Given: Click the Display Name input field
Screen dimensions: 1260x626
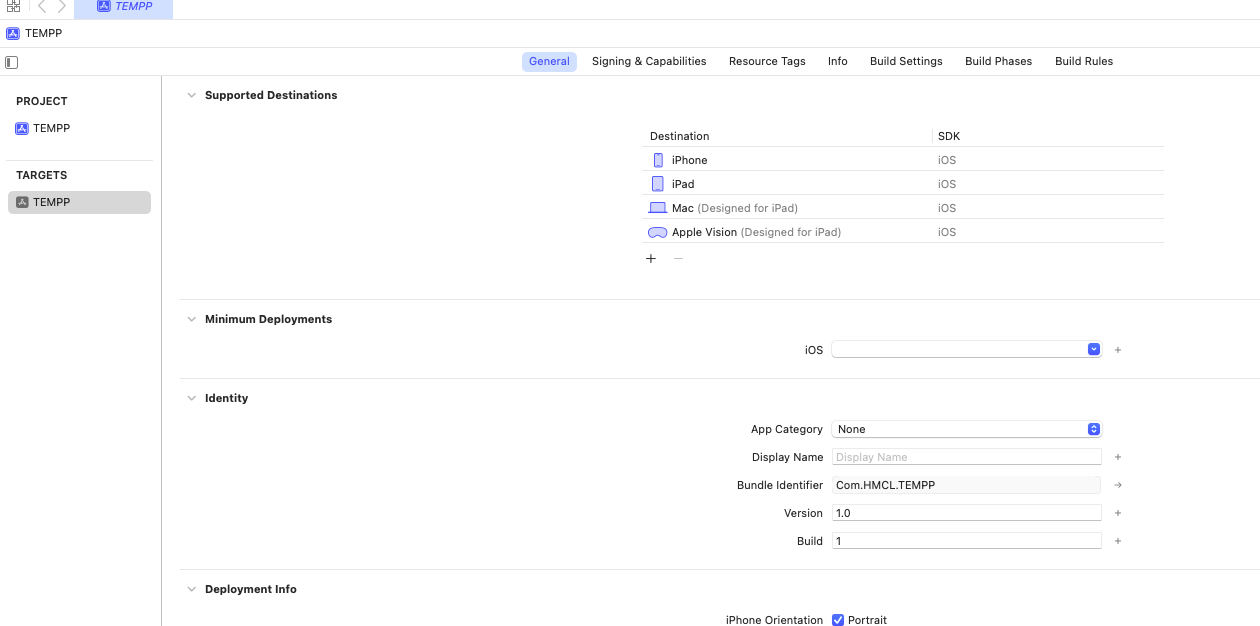Looking at the screenshot, I should click(966, 457).
